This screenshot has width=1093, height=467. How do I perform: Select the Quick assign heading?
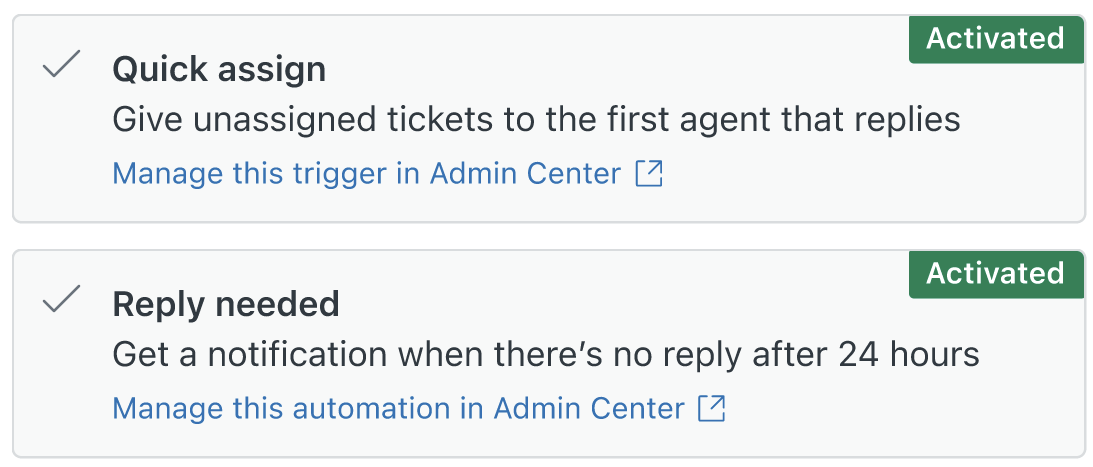219,70
